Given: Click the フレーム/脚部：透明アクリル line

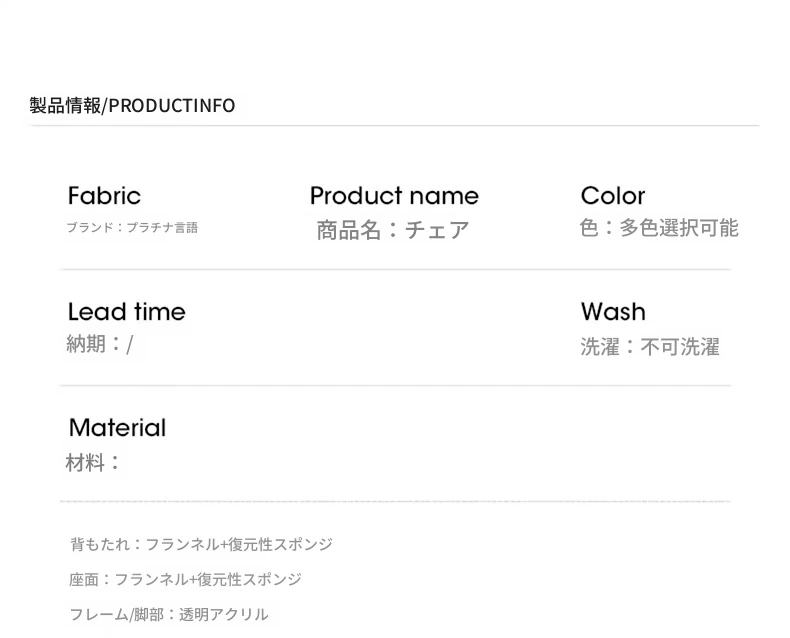Looking at the screenshot, I should [x=169, y=615].
